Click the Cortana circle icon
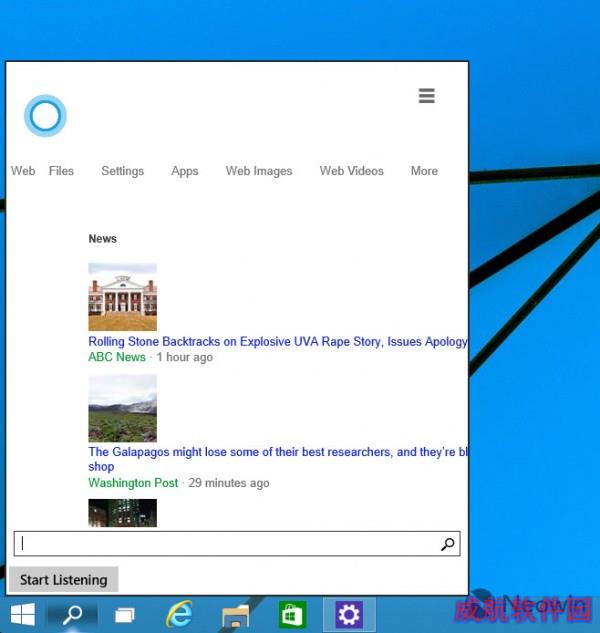 [x=45, y=116]
